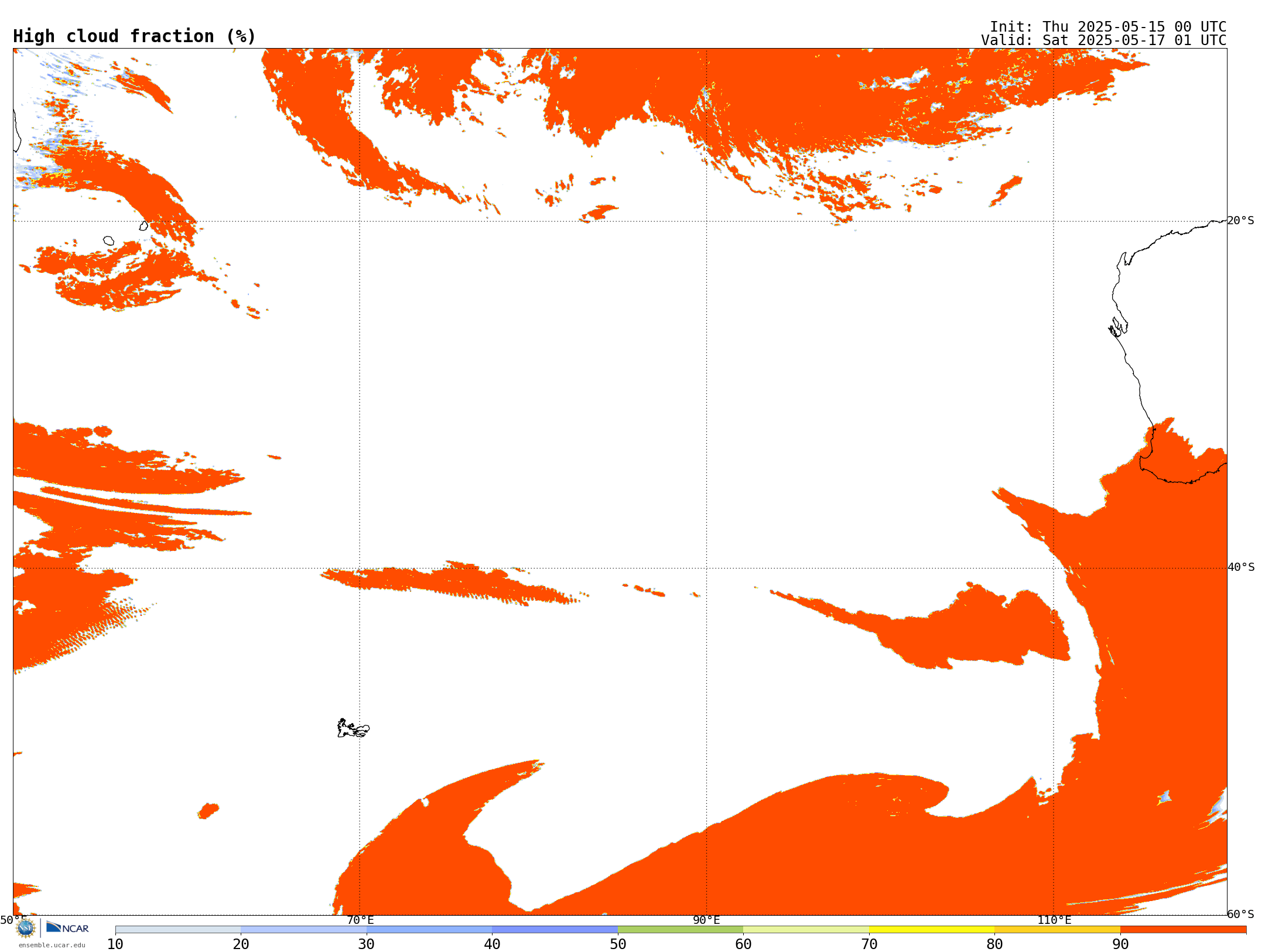The height and width of the screenshot is (952, 1265).
Task: Pick the 60-70 pale yellow-green colorbar segment
Action: click(806, 930)
